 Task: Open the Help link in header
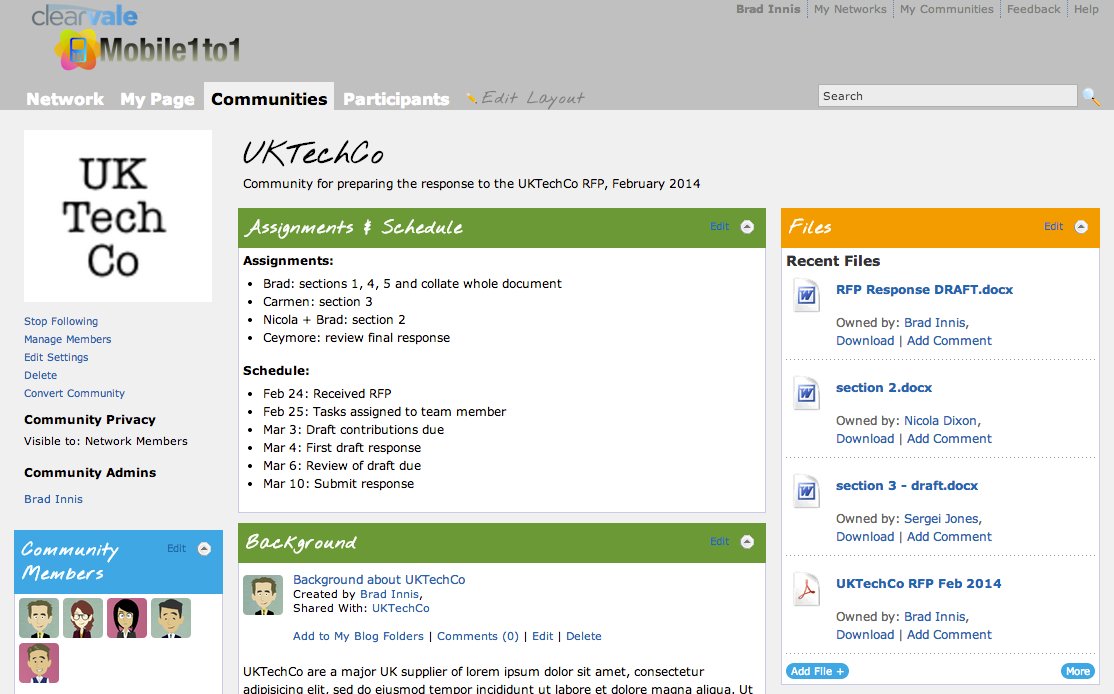tap(1086, 9)
